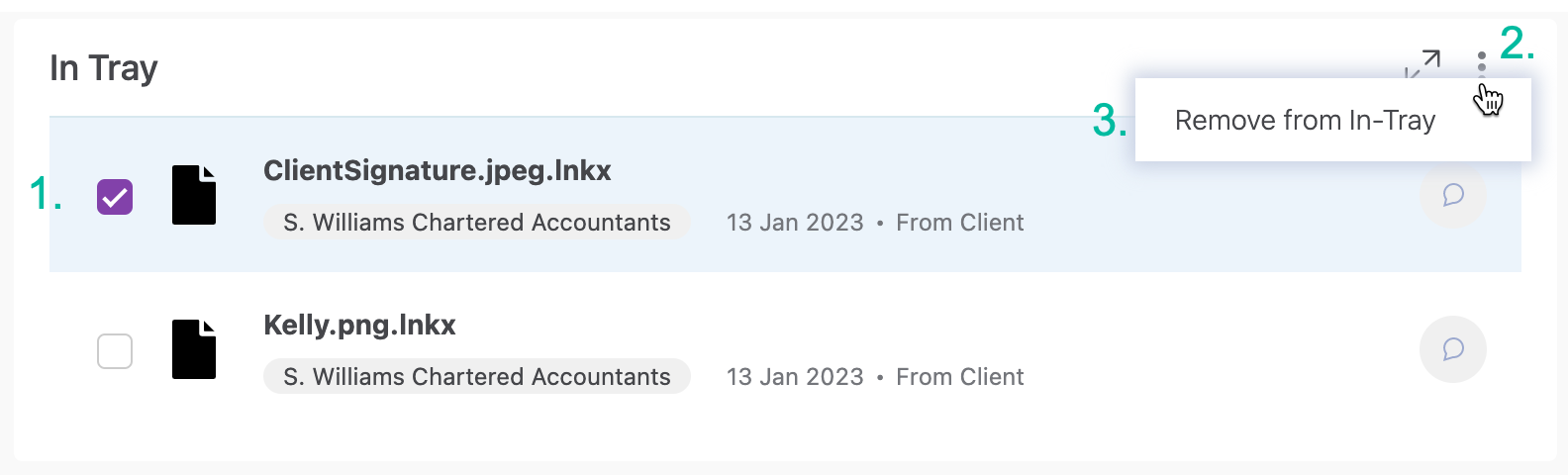Click the Kelly.png document file icon
The height and width of the screenshot is (475, 1568).
tap(194, 349)
